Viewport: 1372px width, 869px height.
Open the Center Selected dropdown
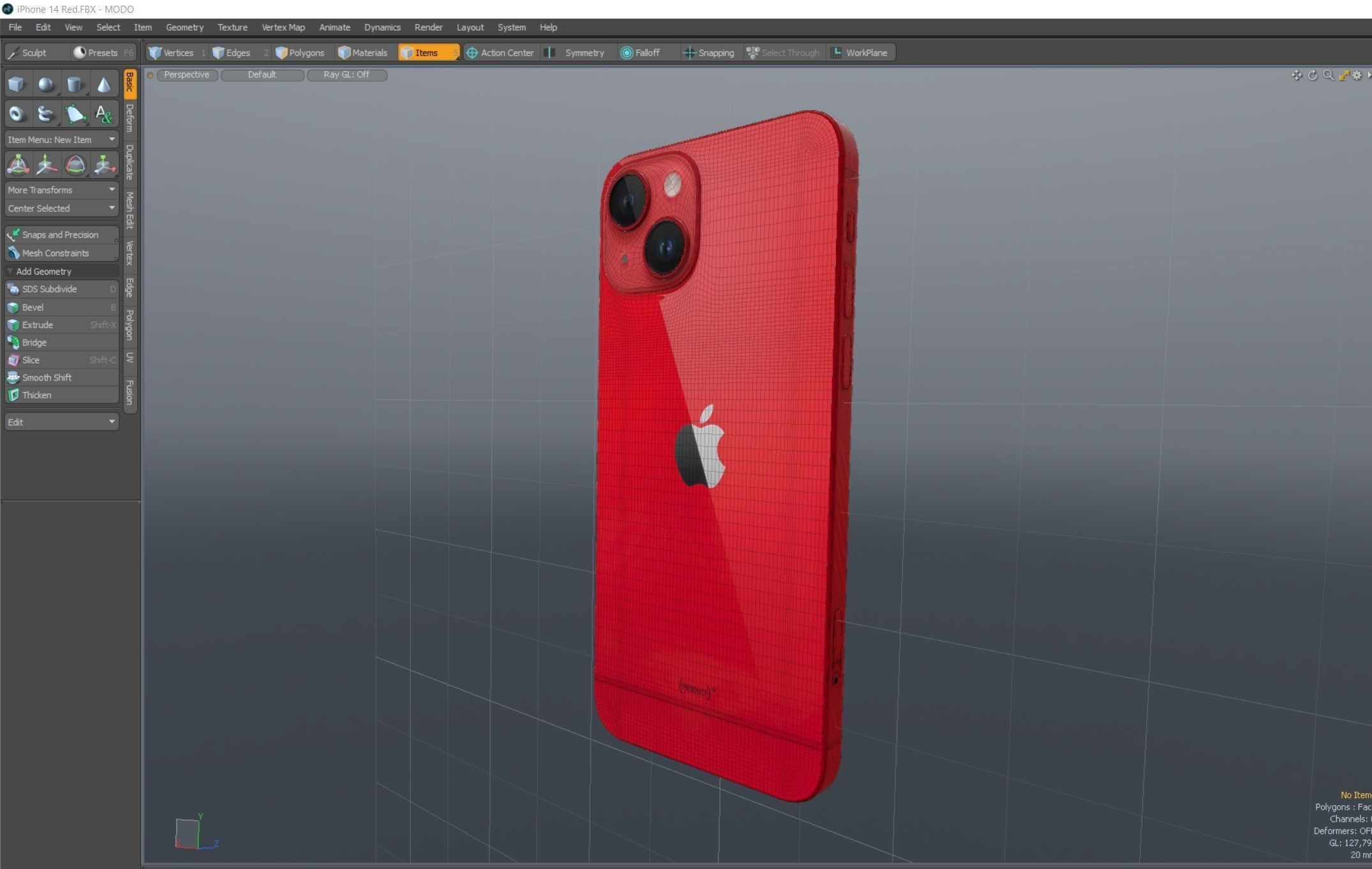click(x=61, y=208)
